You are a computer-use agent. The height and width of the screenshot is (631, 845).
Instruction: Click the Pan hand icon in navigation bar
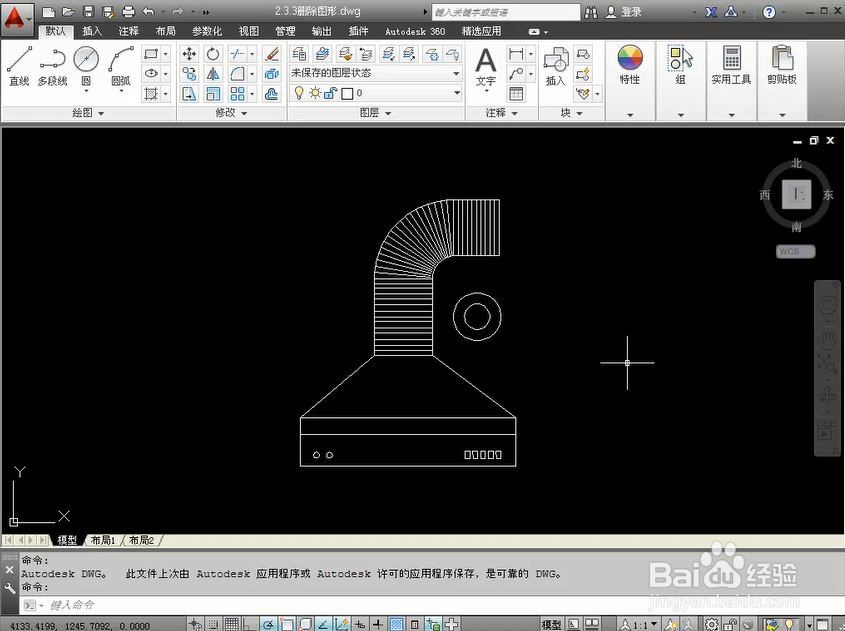[x=827, y=341]
